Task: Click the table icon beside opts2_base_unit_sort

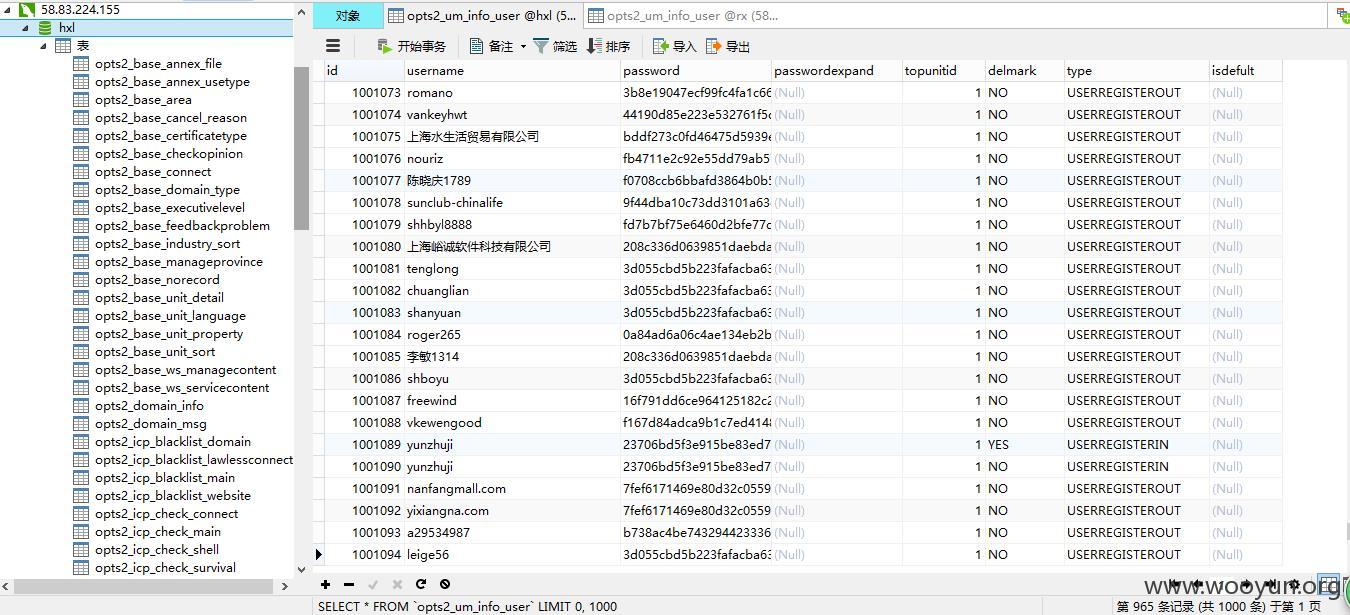Action: point(82,352)
